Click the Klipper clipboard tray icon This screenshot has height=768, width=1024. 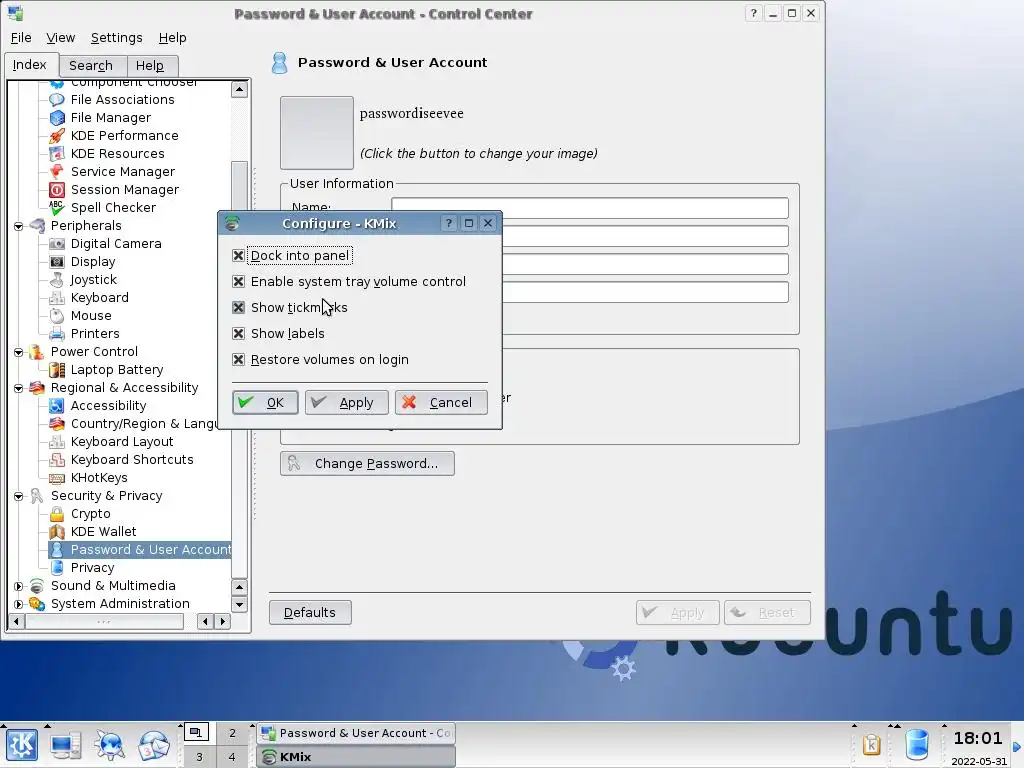(x=872, y=745)
